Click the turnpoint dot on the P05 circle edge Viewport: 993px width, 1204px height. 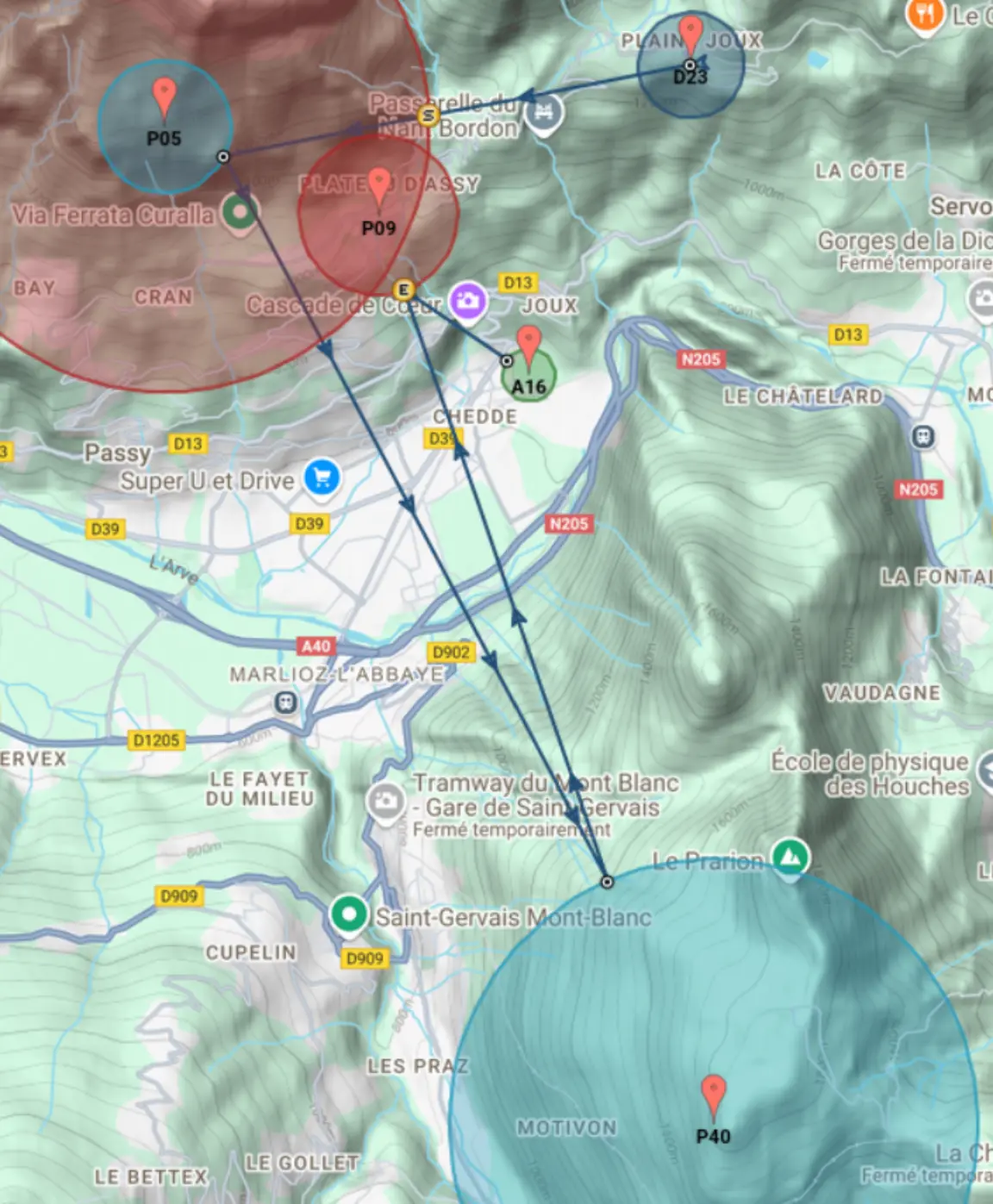pos(223,157)
